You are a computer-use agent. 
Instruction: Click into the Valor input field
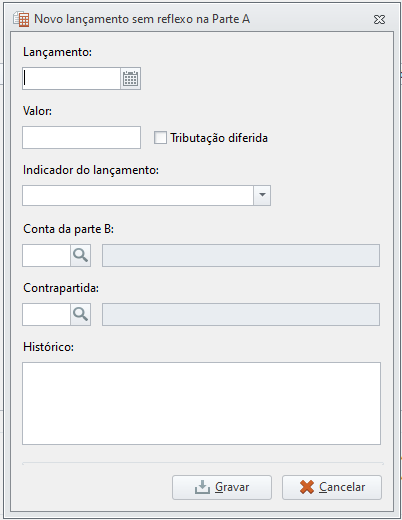click(x=81, y=137)
